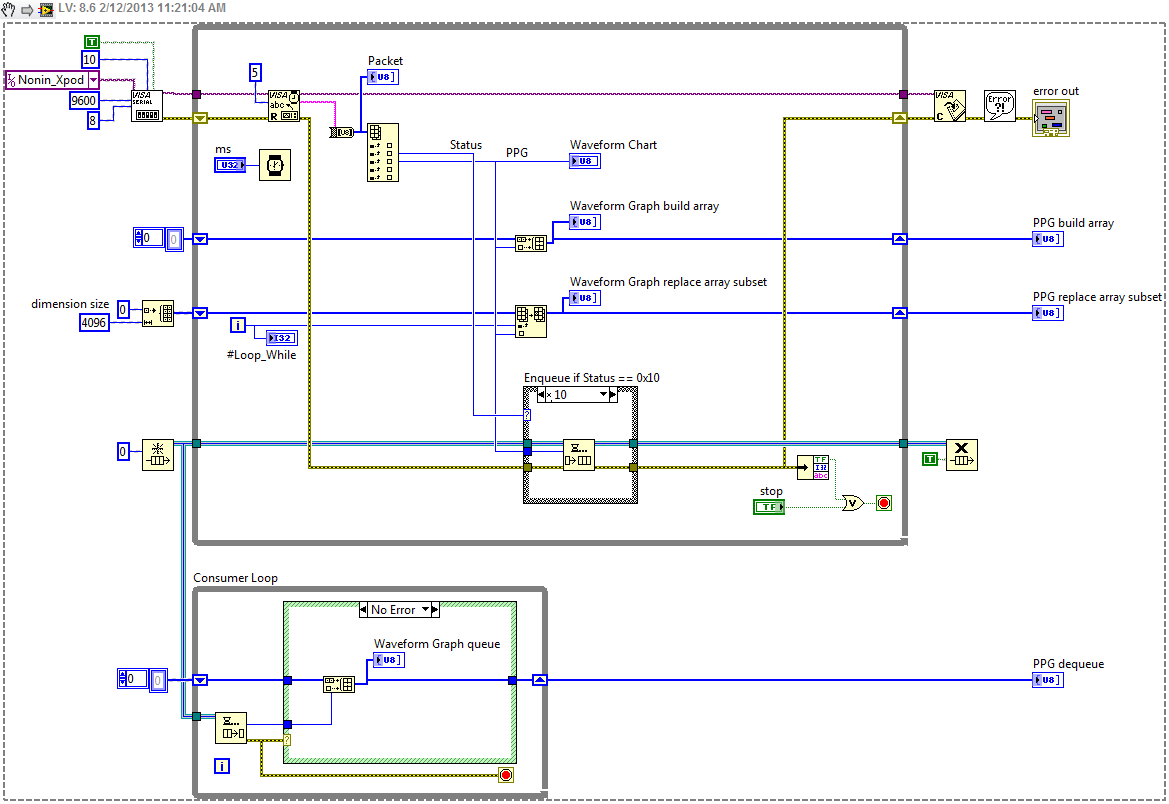
Task: Click the Consumer Loop iteration terminal
Action: tap(221, 766)
